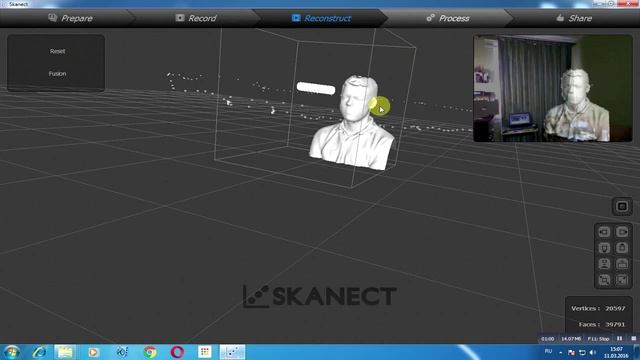
Task: Click the single square view icon above view grid
Action: point(622,206)
